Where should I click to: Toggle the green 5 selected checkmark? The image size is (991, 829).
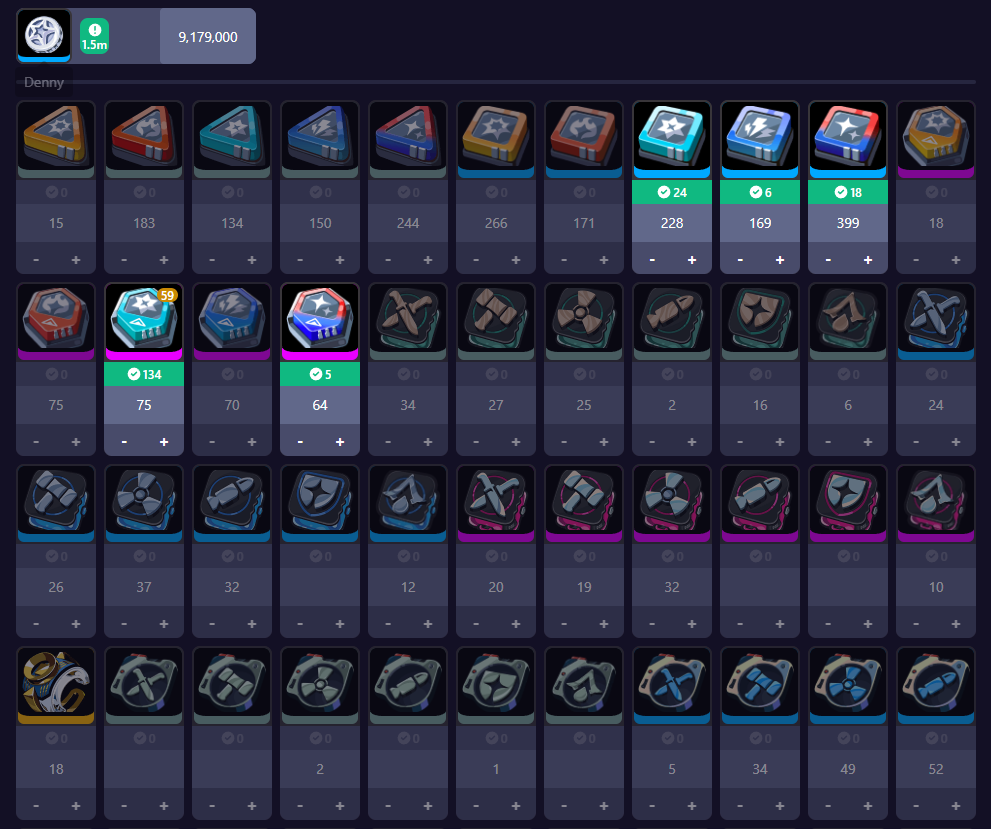pyautogui.click(x=320, y=374)
